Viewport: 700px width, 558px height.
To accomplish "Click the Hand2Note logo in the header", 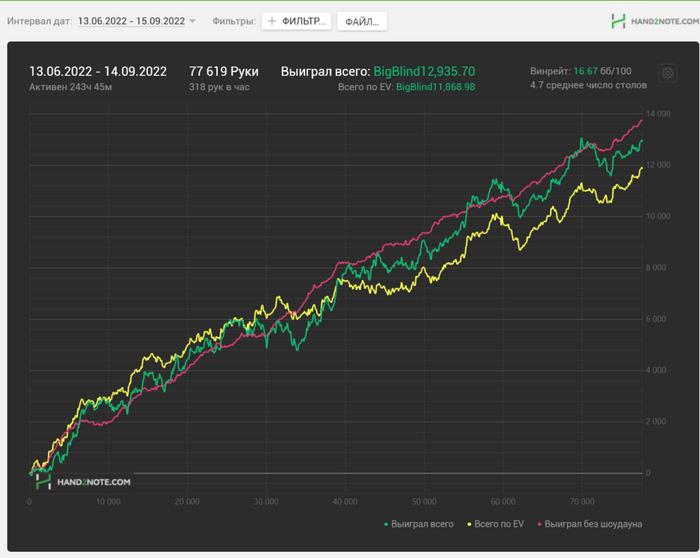I will pos(654,21).
